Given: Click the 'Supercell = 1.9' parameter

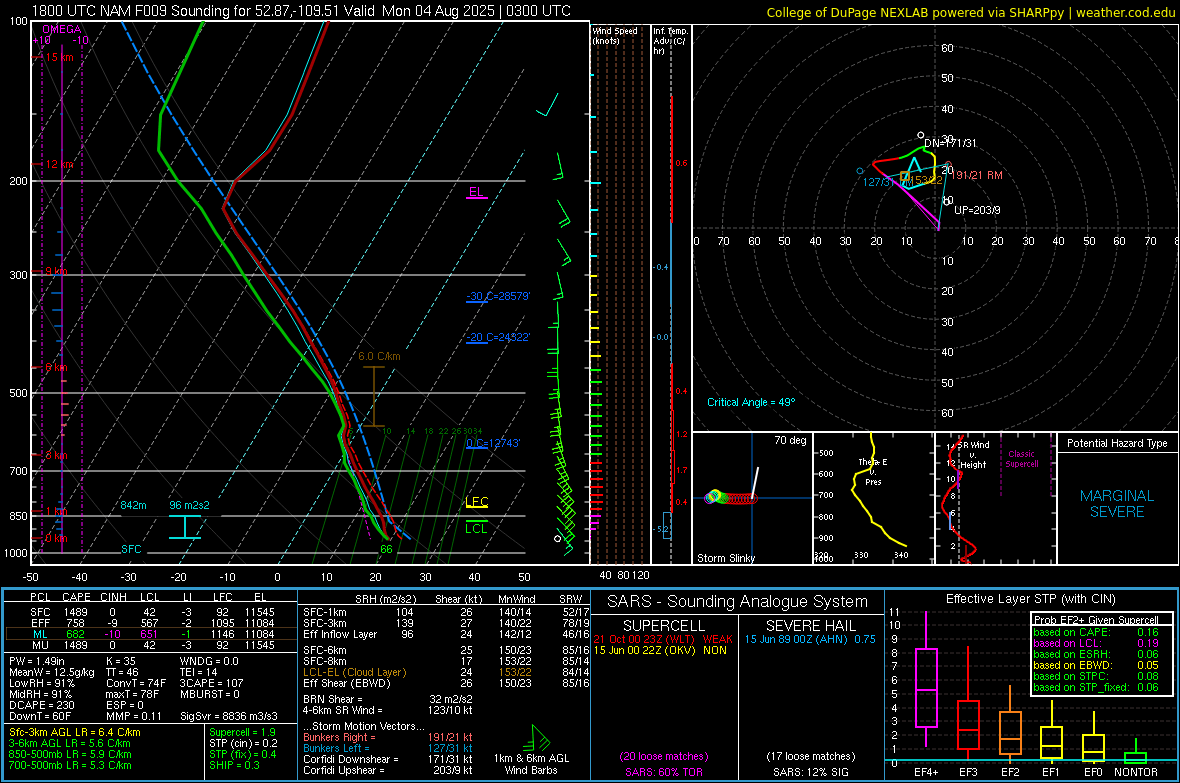Looking at the screenshot, I should tap(242, 732).
